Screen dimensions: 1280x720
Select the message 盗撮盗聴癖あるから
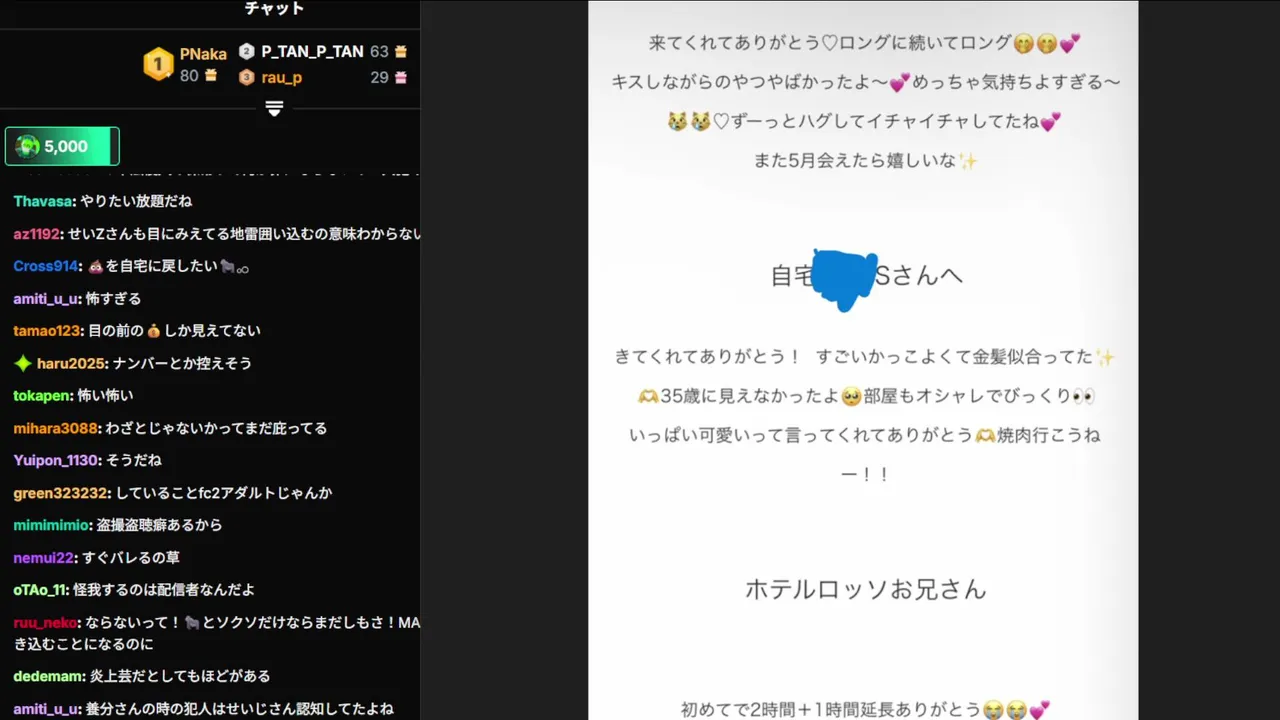158,525
